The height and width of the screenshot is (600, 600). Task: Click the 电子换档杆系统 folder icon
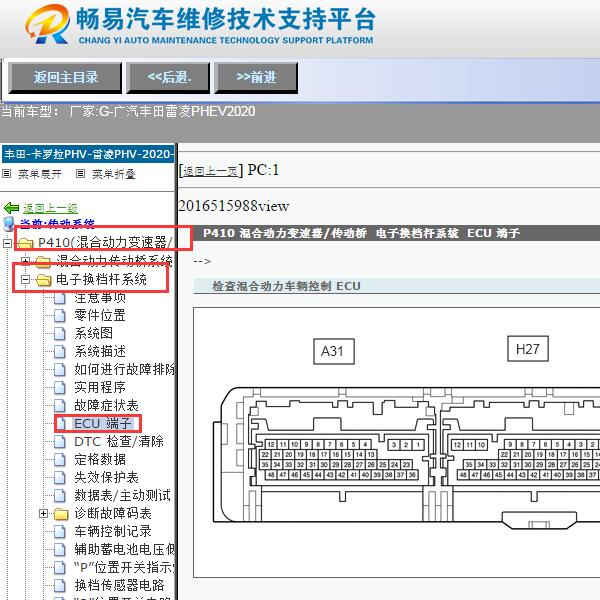coord(43,280)
